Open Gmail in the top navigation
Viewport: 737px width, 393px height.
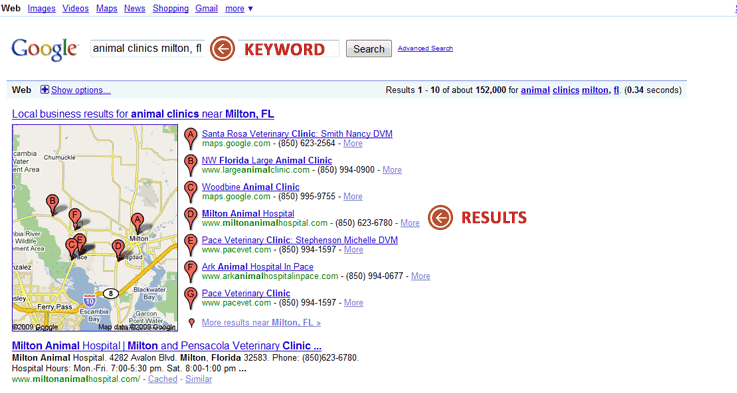tap(206, 8)
